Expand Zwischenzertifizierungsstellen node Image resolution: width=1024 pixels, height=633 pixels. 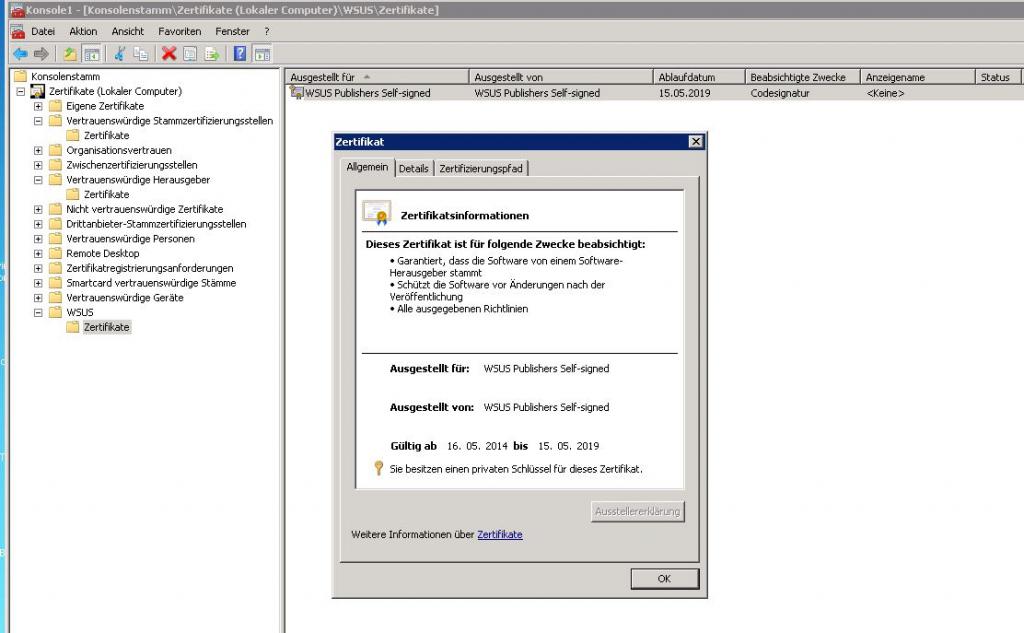point(38,165)
